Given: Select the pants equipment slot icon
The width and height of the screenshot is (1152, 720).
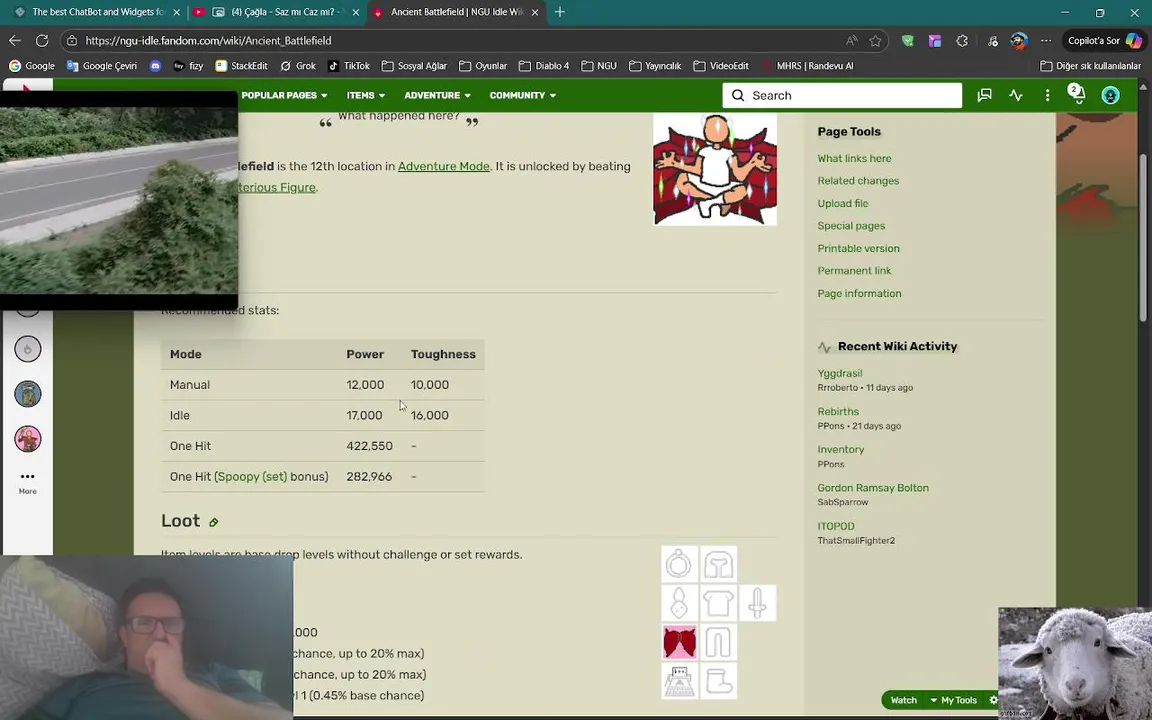Looking at the screenshot, I should [718, 642].
